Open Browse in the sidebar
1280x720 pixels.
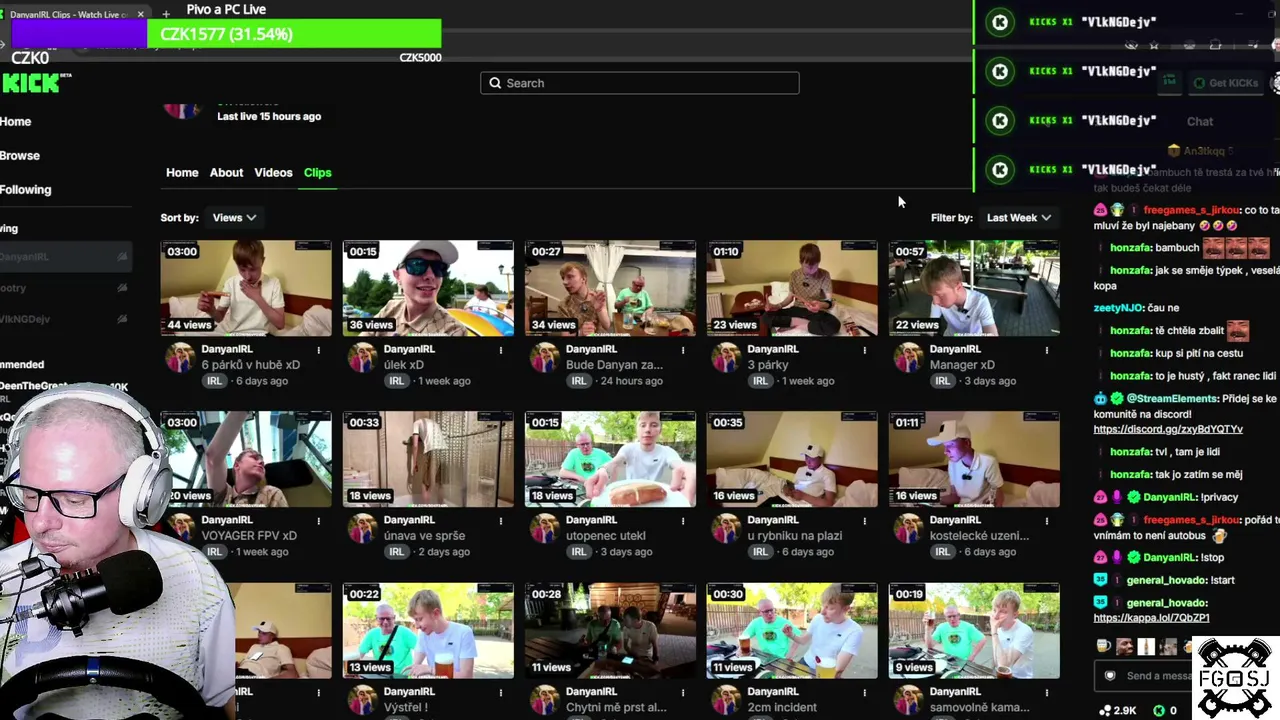click(20, 155)
